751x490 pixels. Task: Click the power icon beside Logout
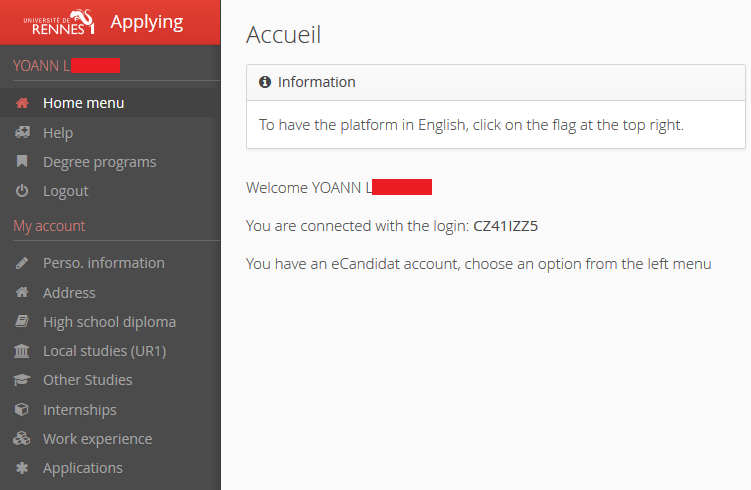[22, 191]
